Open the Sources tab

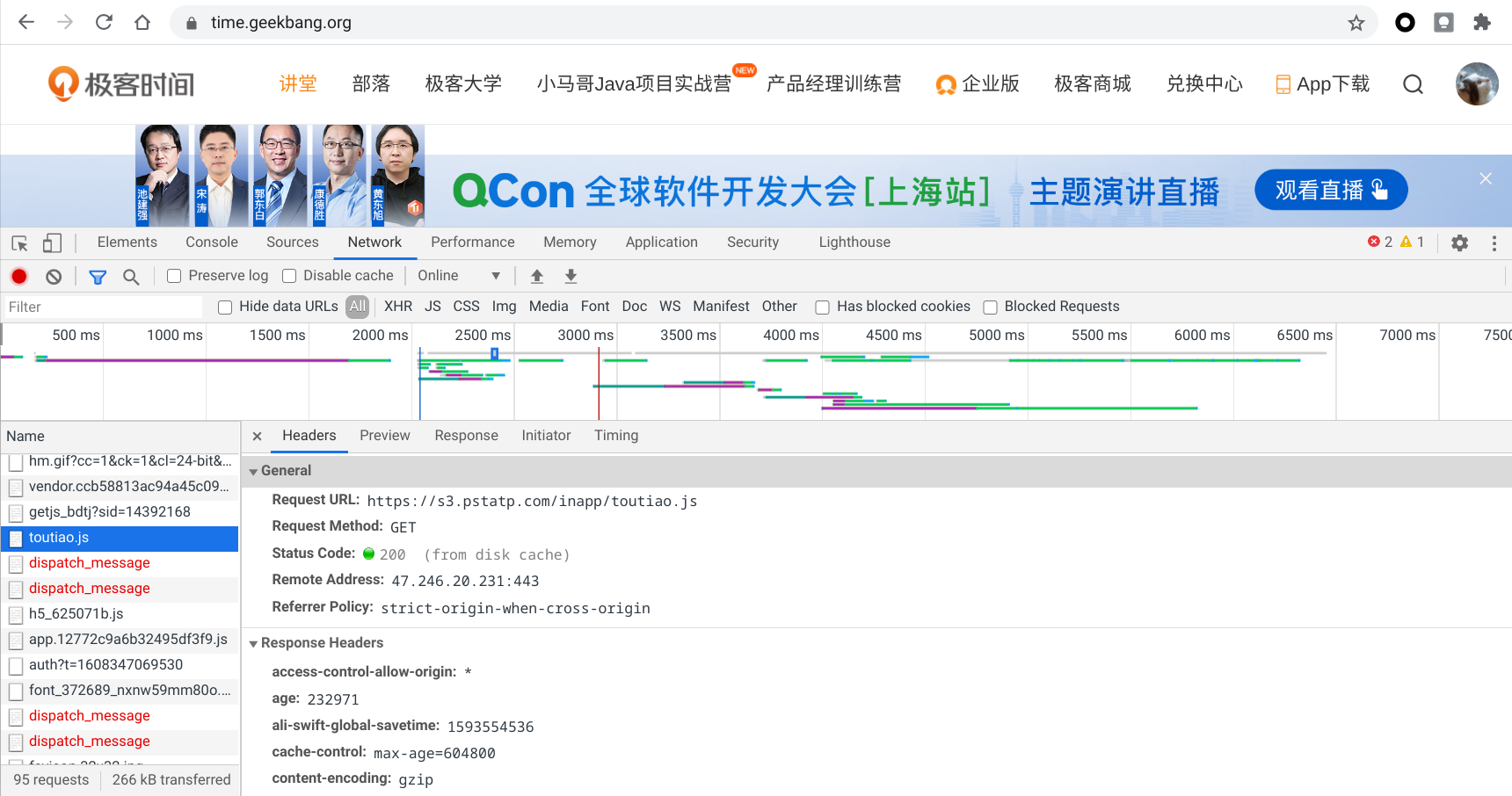click(293, 242)
